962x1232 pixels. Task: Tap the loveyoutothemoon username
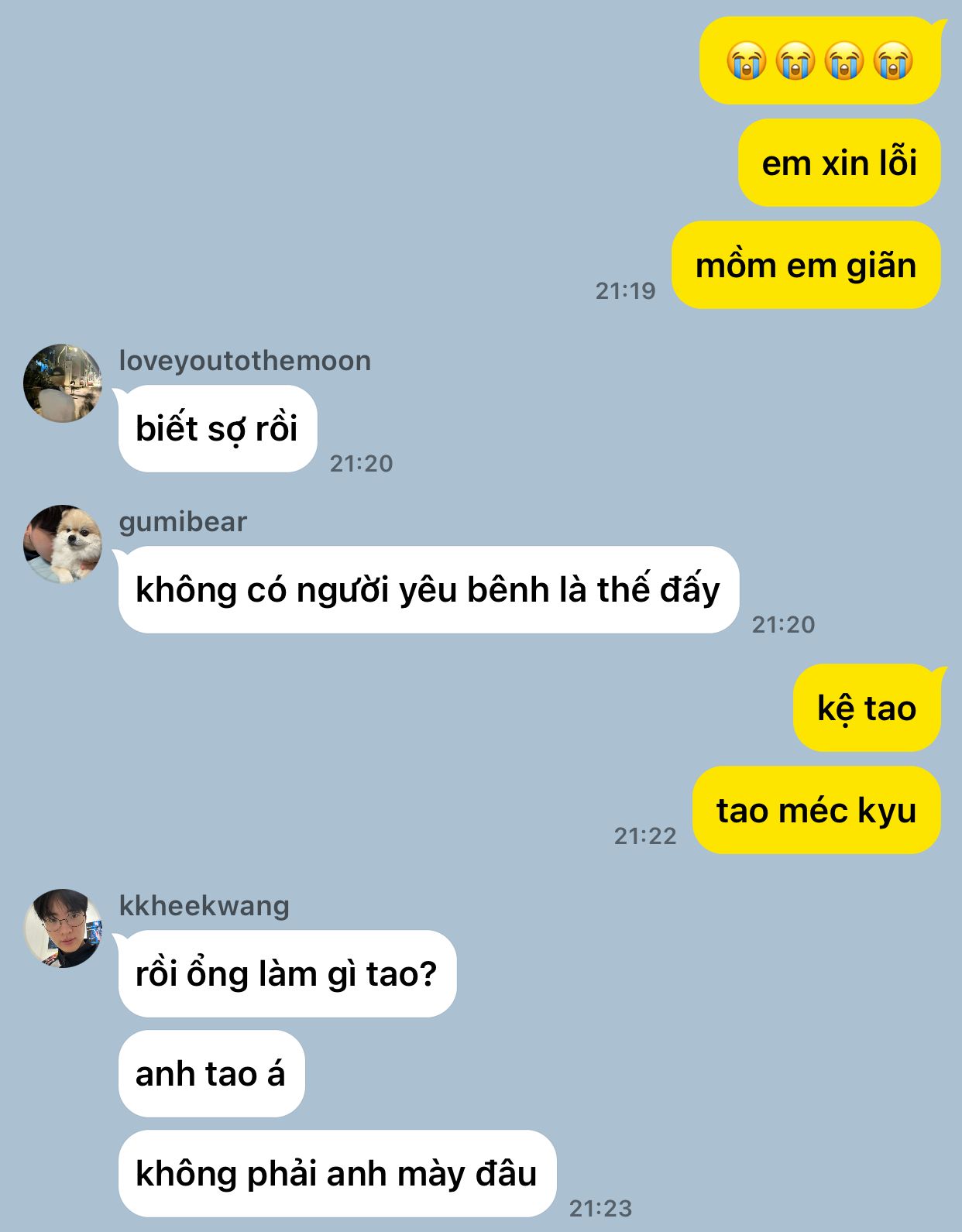point(245,361)
